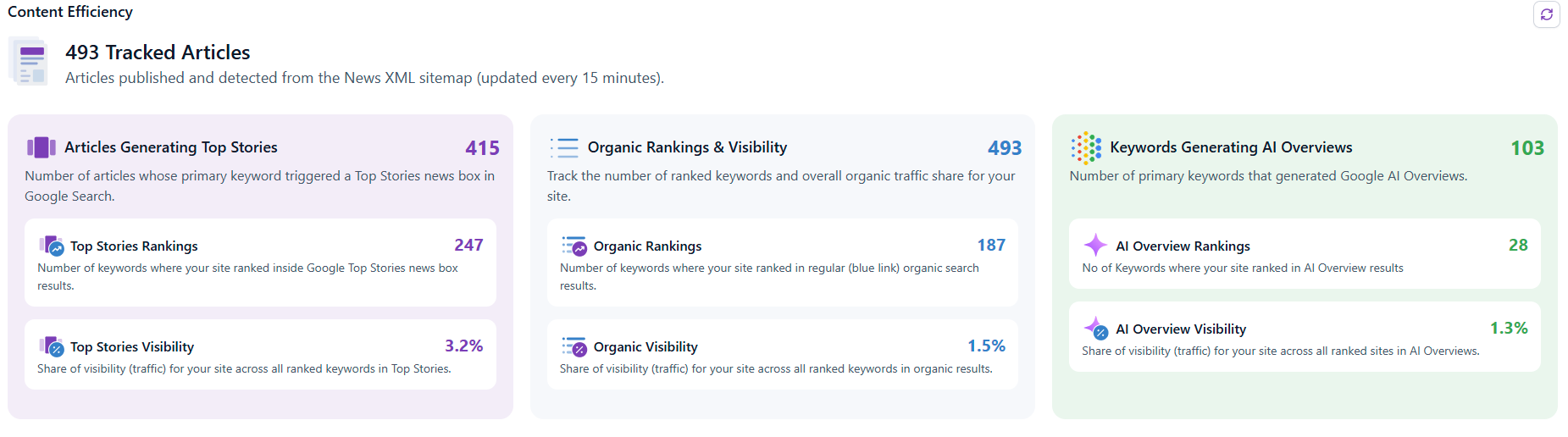The height and width of the screenshot is (437, 1568).
Task: Click the 415 Top Stories count
Action: pyautogui.click(x=482, y=148)
